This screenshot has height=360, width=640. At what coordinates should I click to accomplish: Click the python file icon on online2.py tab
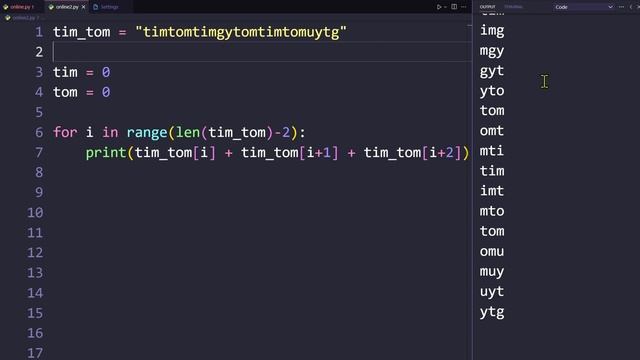(x=51, y=7)
